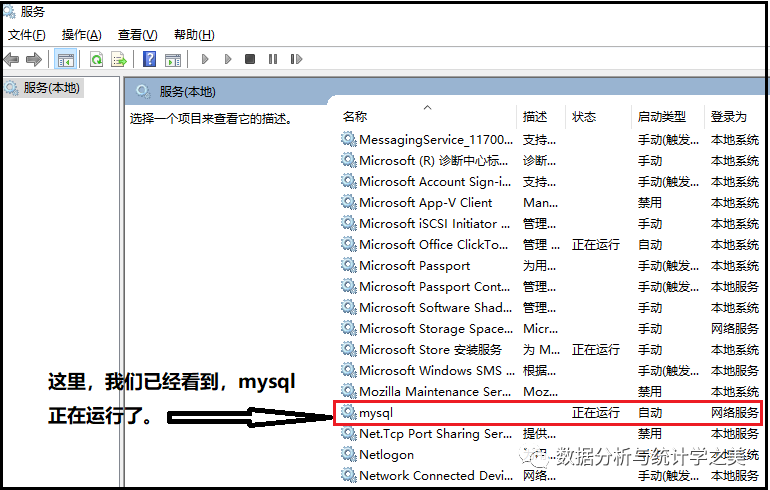Click the gear icon of Microsoft Passport Cont...
This screenshot has width=770, height=490.
(x=349, y=286)
